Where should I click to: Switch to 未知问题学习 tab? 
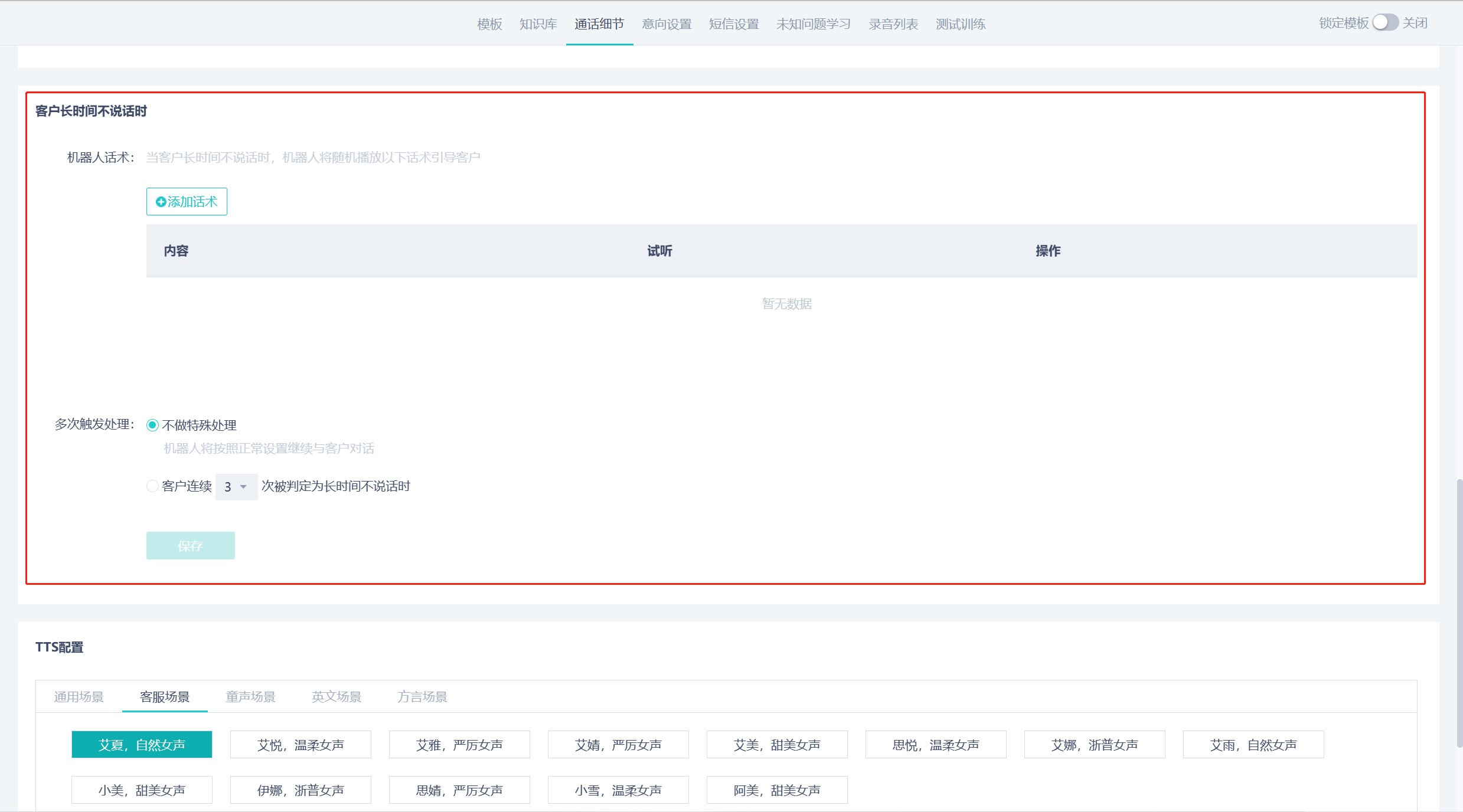pyautogui.click(x=814, y=24)
